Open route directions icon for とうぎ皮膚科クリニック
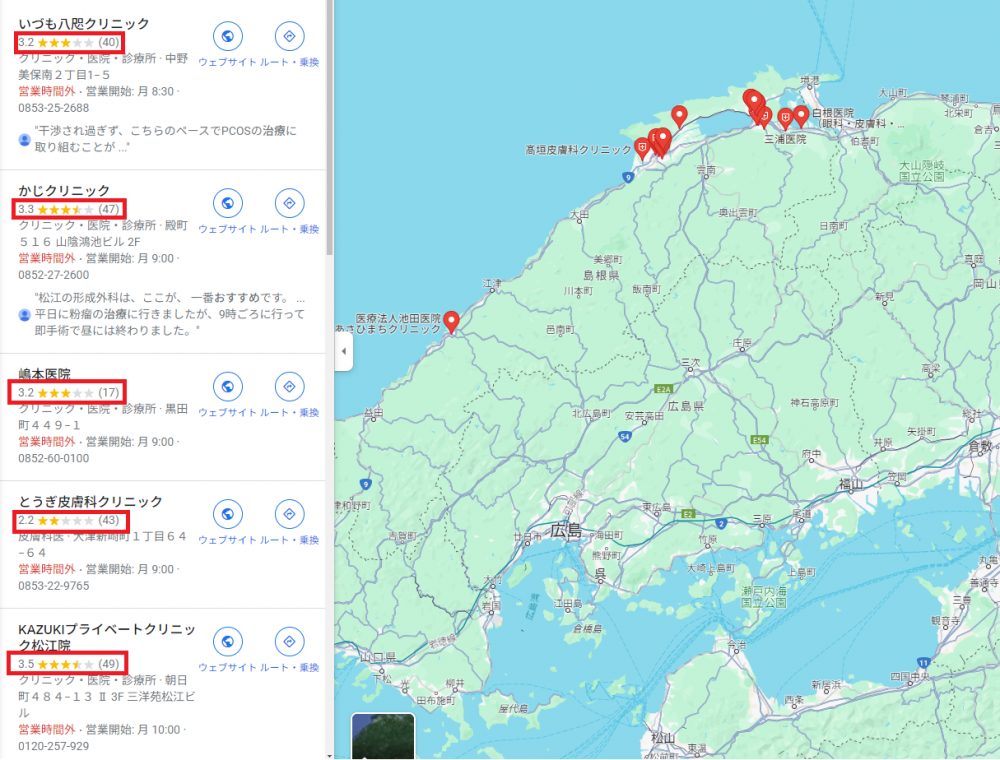The width and height of the screenshot is (1000, 760). tap(290, 515)
